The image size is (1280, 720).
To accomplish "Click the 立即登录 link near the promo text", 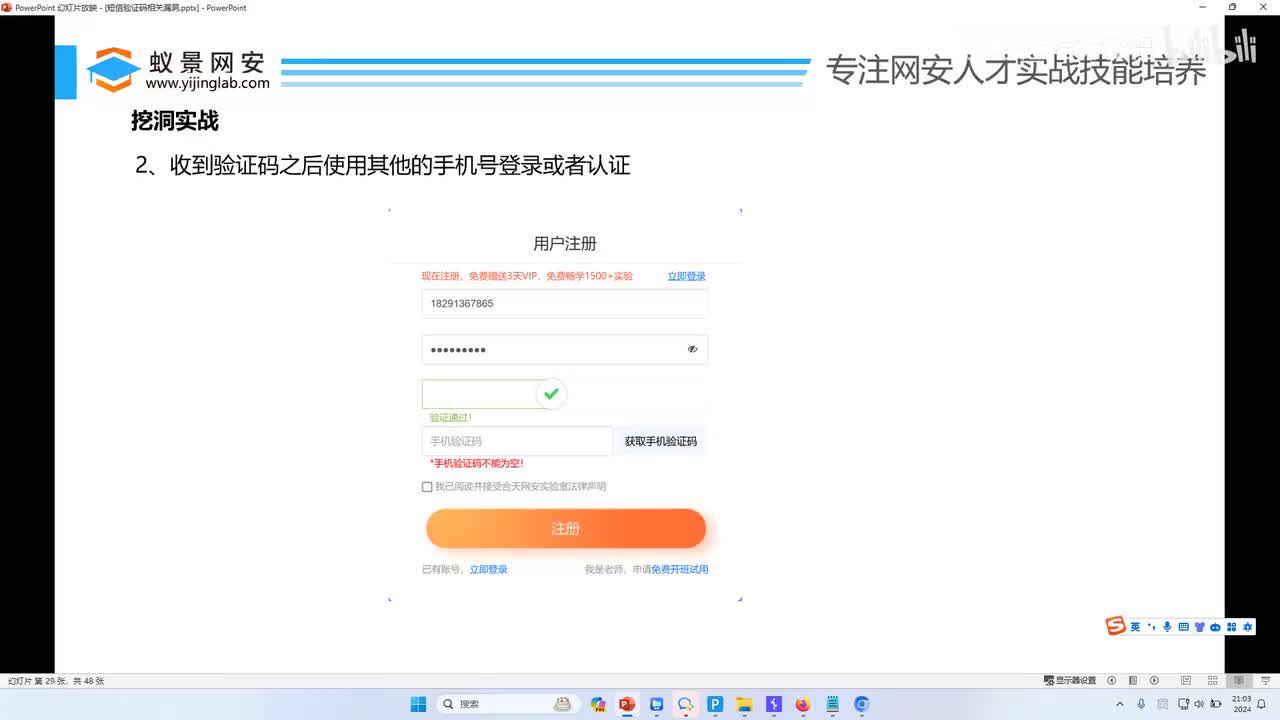I will (687, 276).
